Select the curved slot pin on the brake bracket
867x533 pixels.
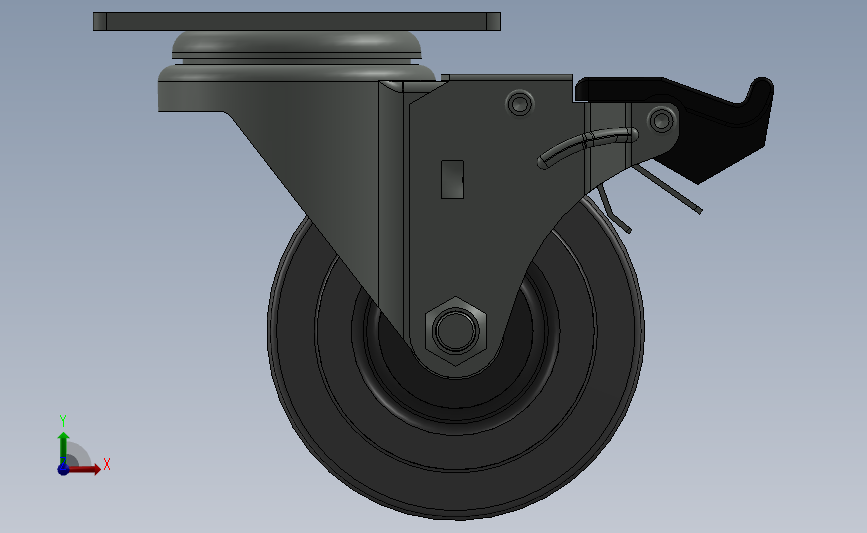point(588,147)
